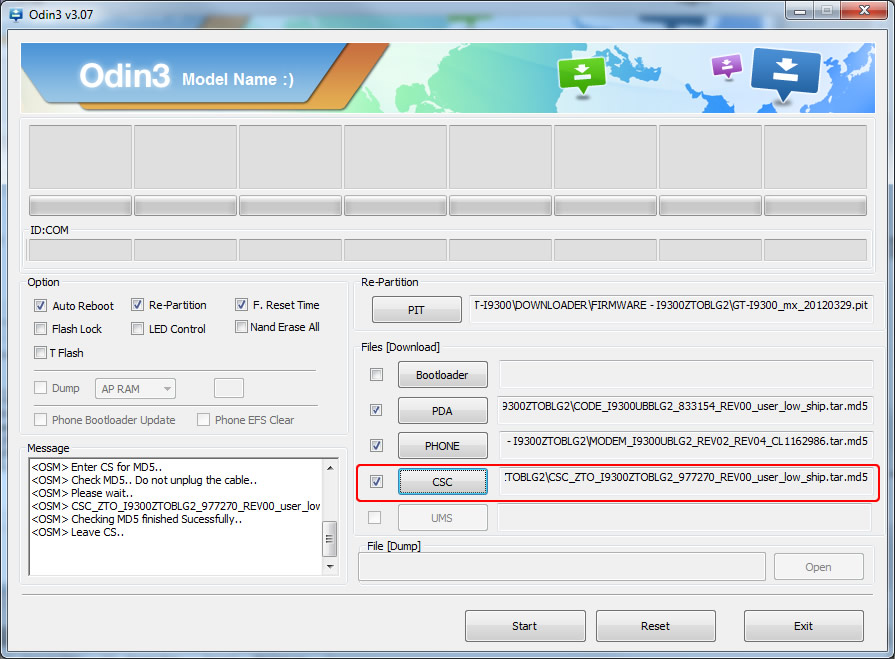The height and width of the screenshot is (659, 895).
Task: Click the Message log scroll-up arrow
Action: (330, 467)
